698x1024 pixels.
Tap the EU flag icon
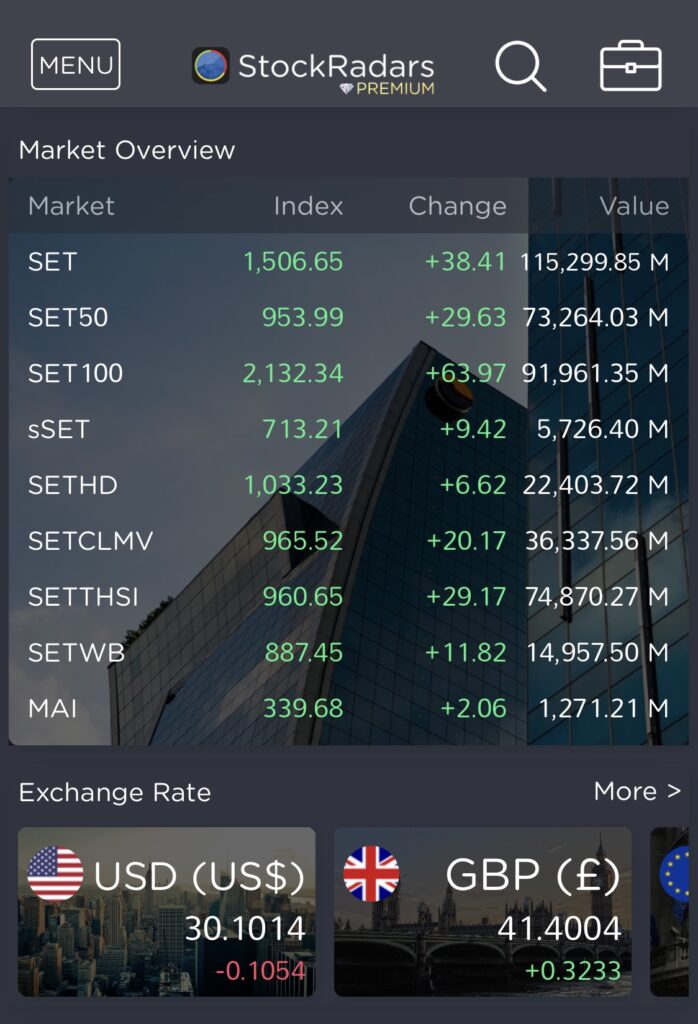click(x=677, y=874)
